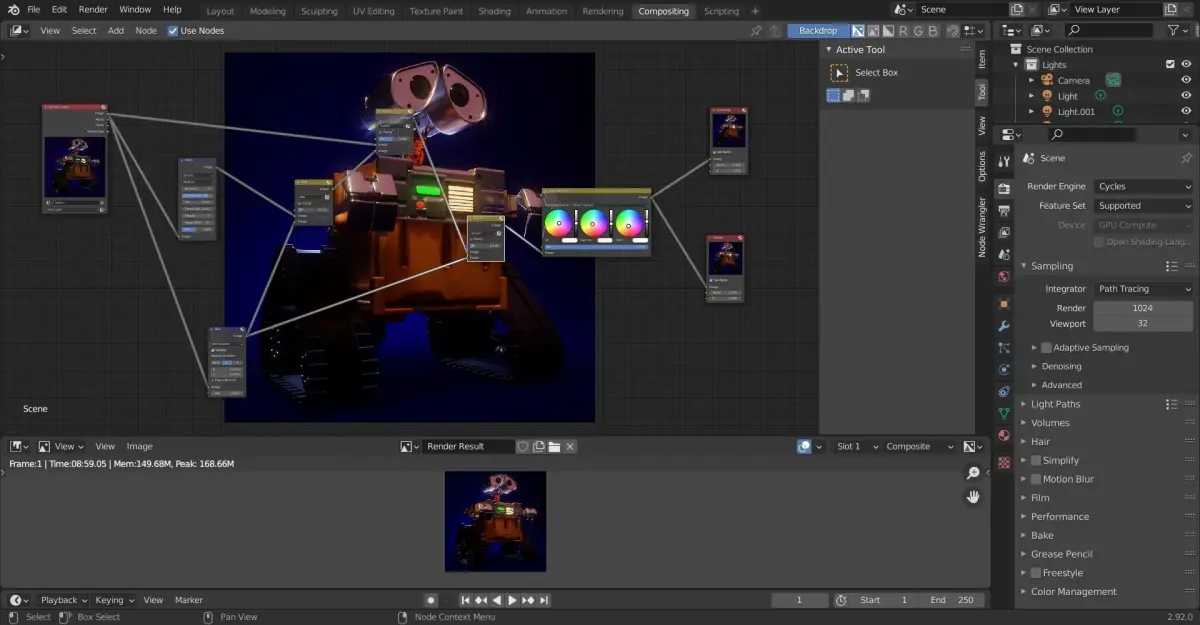This screenshot has height=625, width=1200.
Task: Open the Render properties tab icon
Action: pos(1004,188)
